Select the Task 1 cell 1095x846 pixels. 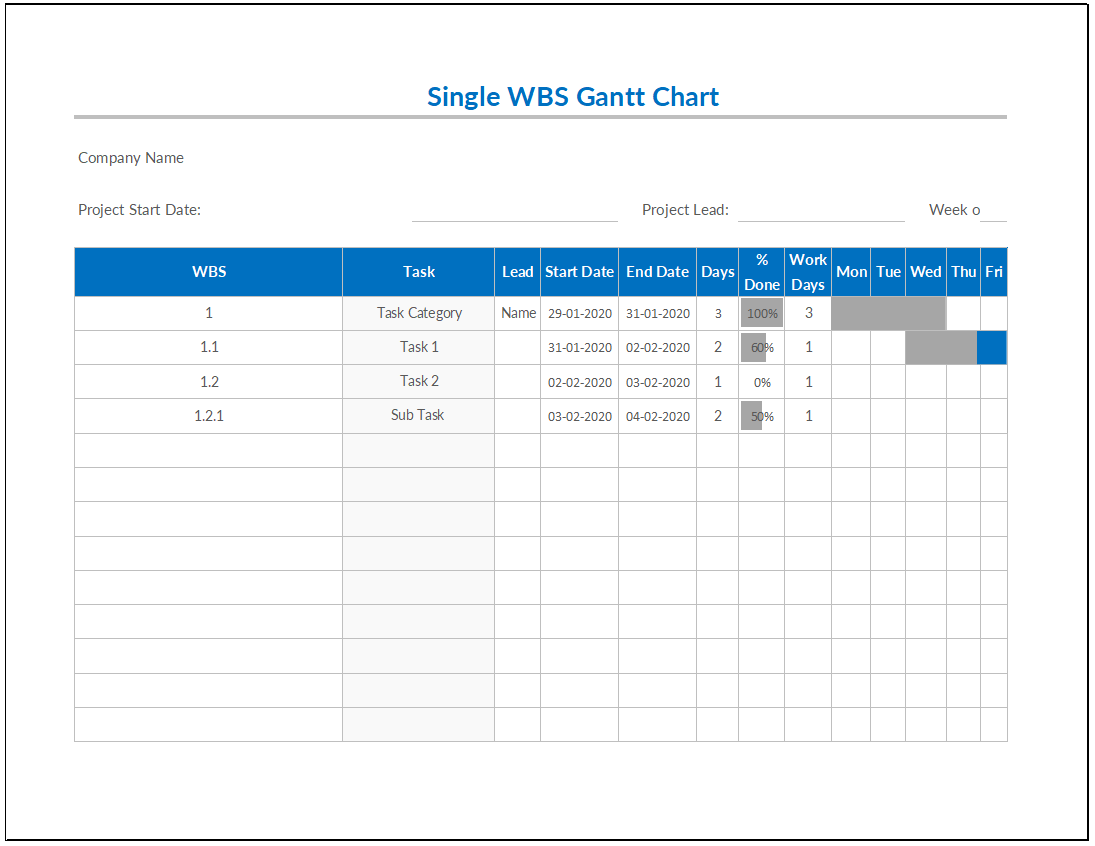419,347
